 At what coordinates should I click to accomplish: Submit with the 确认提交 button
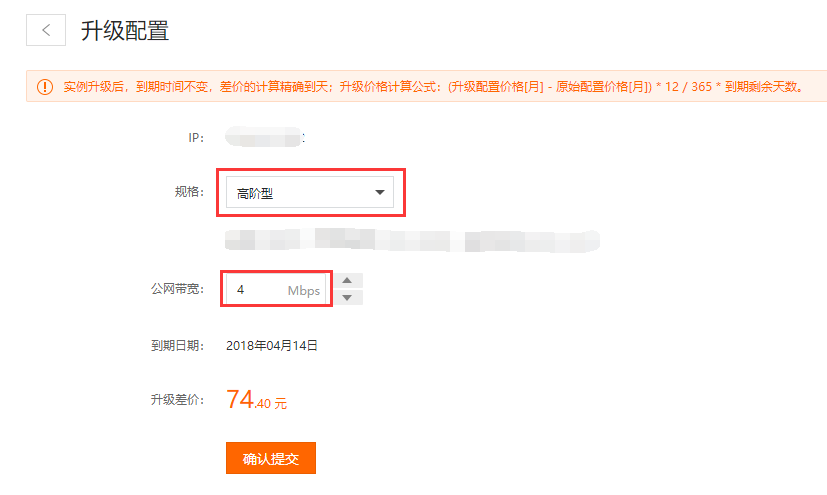[x=271, y=458]
